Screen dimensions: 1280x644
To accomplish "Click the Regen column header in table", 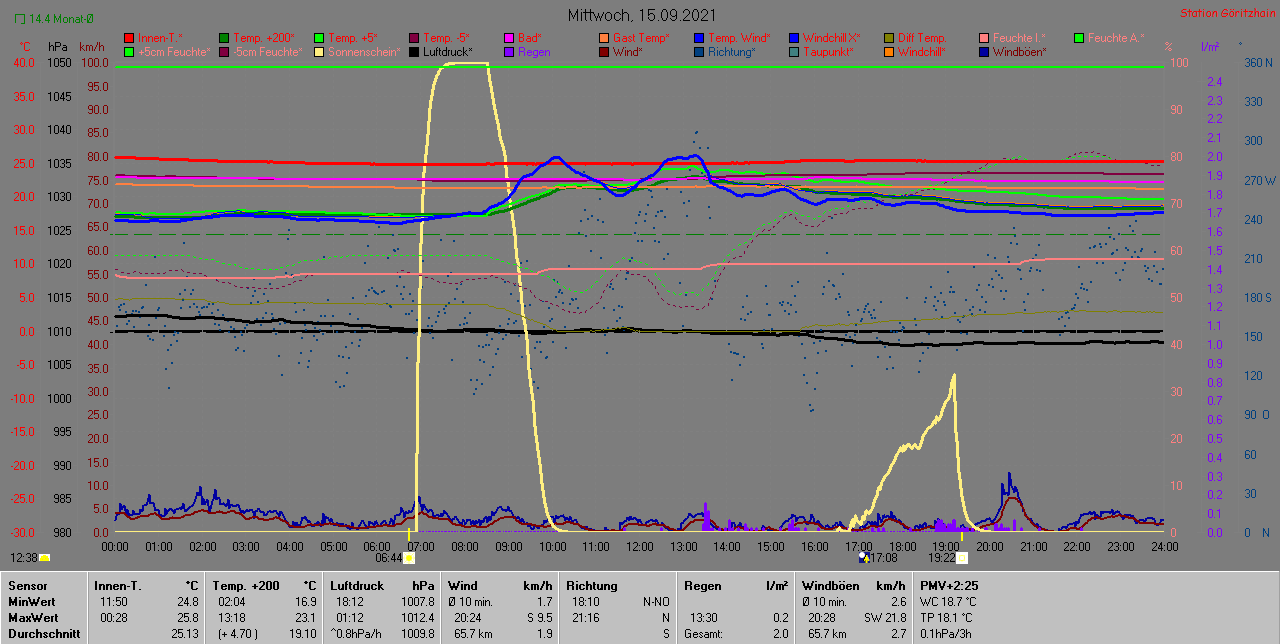I will pyautogui.click(x=703, y=586).
